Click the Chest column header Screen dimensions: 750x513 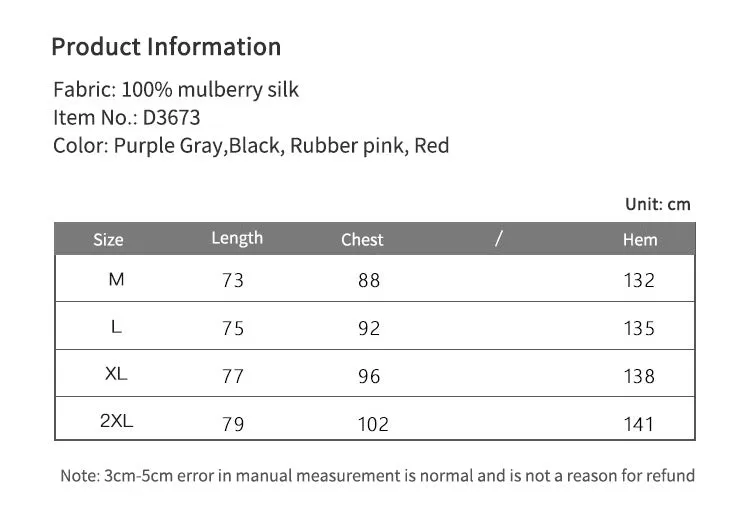tap(362, 240)
